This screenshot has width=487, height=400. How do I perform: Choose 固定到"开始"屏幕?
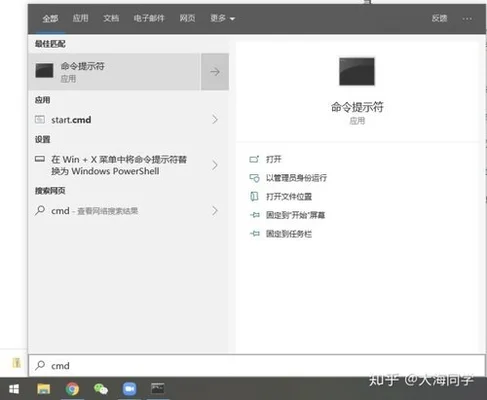[x=295, y=215]
